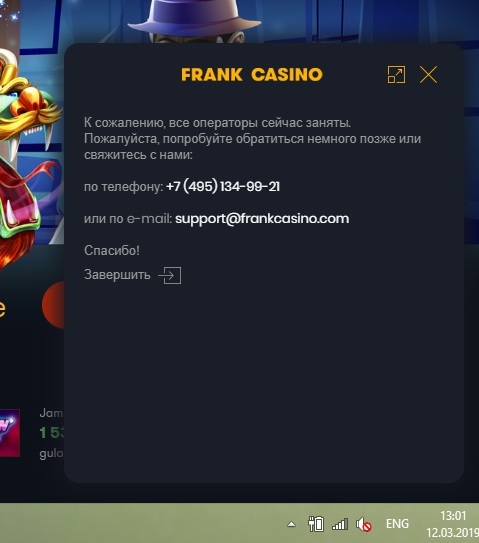
Task: Click the green winnings amount text
Action: point(52,433)
